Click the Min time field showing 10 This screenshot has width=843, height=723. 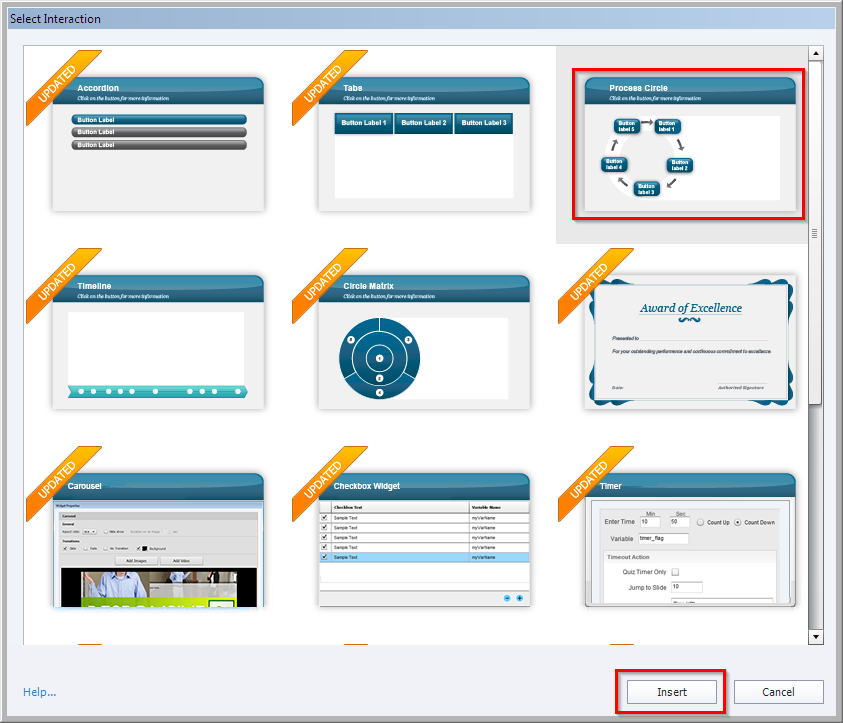point(650,522)
